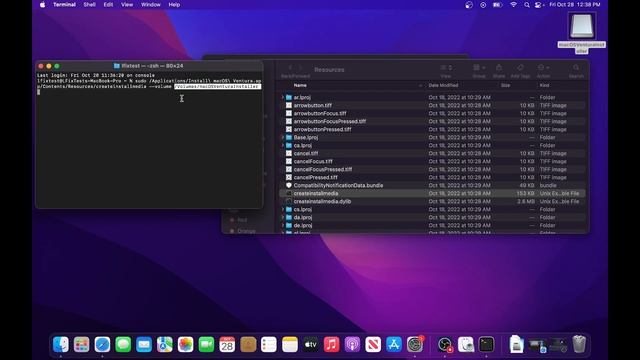Open Wi-Fi status in menu bar
Viewport: 640px width, 360px height.
pos(513,5)
